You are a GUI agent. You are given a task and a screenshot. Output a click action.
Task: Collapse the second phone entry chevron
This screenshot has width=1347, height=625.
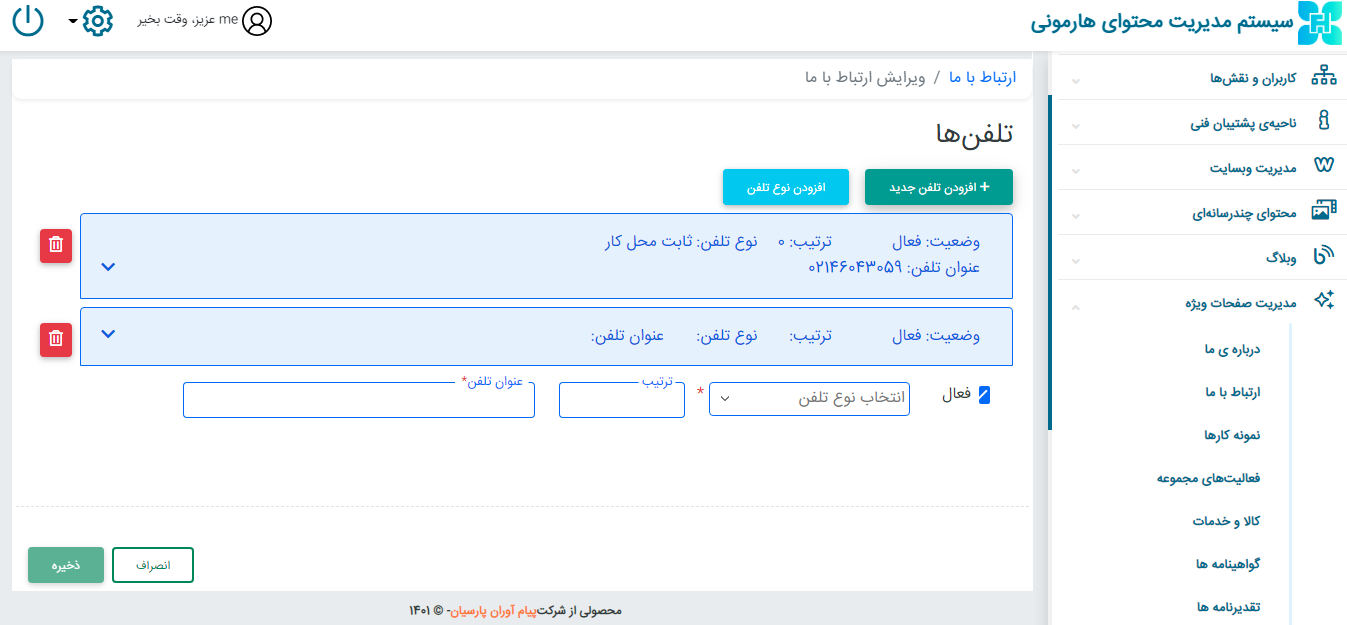pyautogui.click(x=109, y=334)
